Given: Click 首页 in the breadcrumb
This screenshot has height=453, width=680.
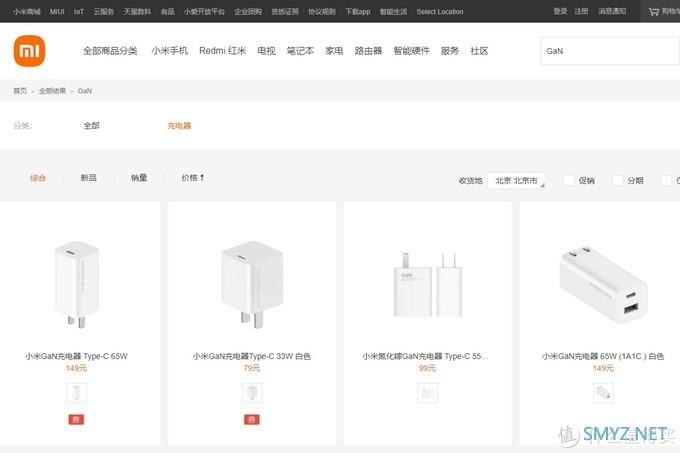Looking at the screenshot, I should [x=20, y=91].
